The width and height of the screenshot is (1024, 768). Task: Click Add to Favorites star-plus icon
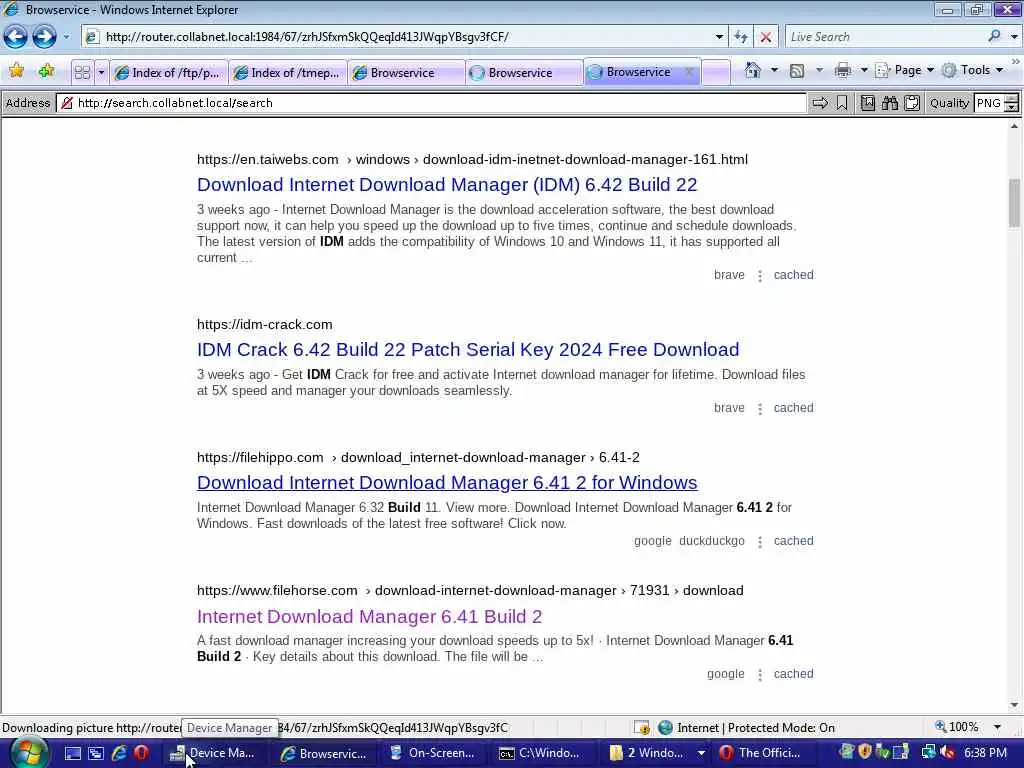tap(46, 71)
